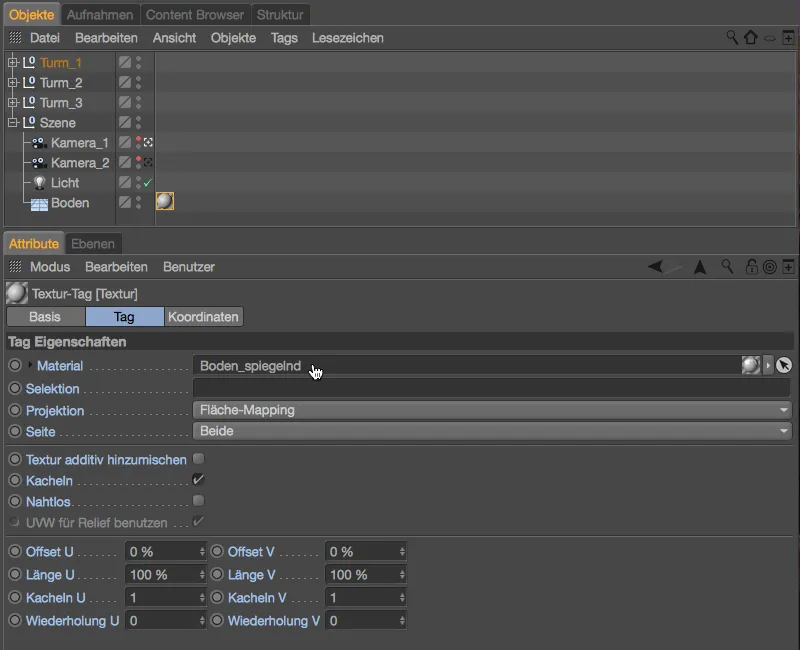Click animation circle next to Material
800x650 pixels.
15,365
